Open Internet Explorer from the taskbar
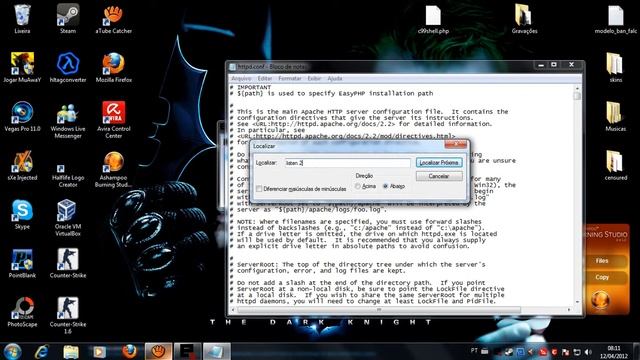The image size is (640, 360). (42, 351)
